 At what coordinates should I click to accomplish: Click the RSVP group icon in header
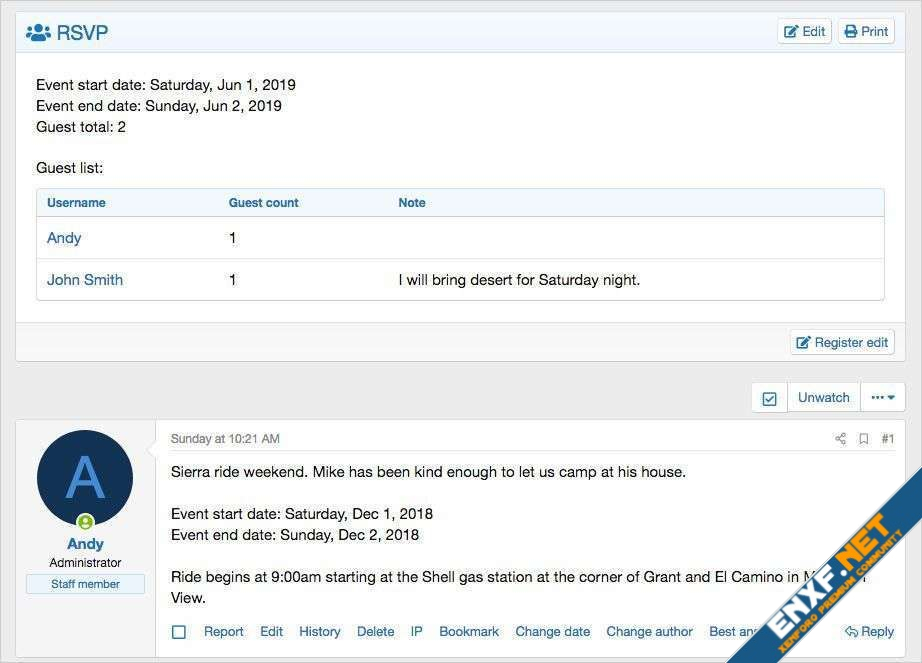38,32
